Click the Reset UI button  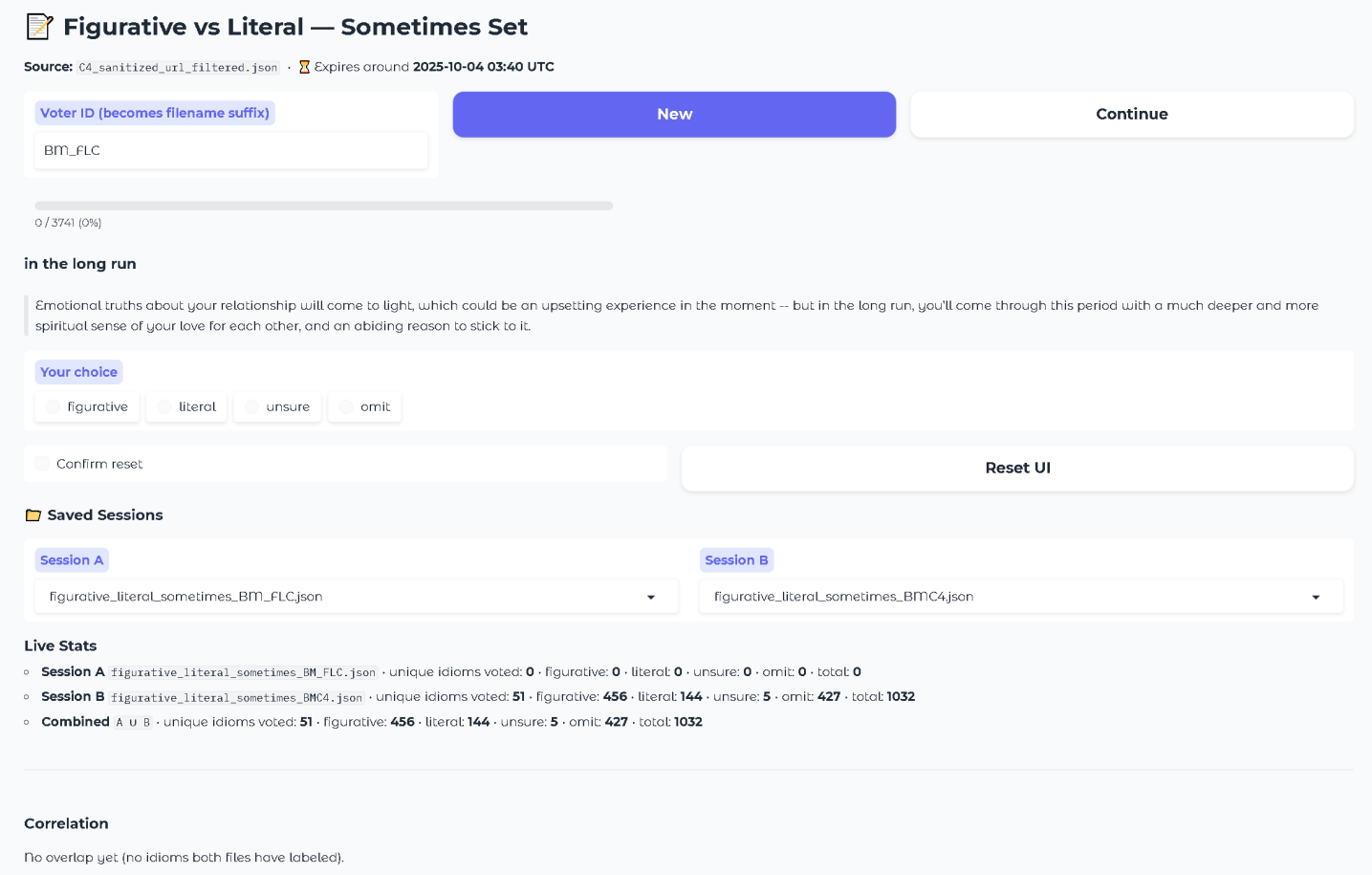pos(1017,468)
